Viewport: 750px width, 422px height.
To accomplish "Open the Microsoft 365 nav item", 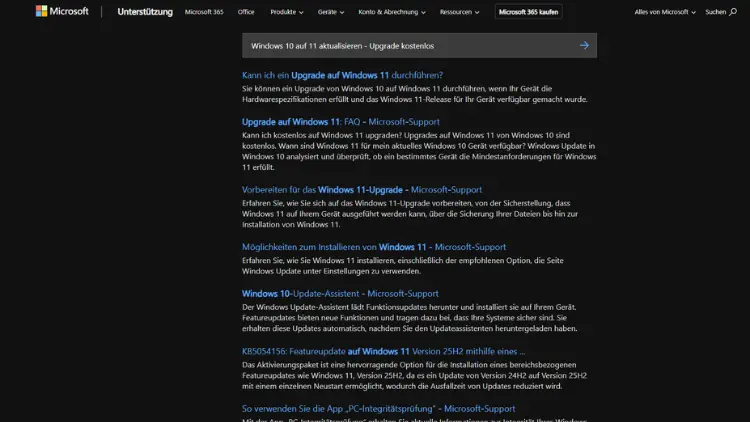I will point(204,12).
